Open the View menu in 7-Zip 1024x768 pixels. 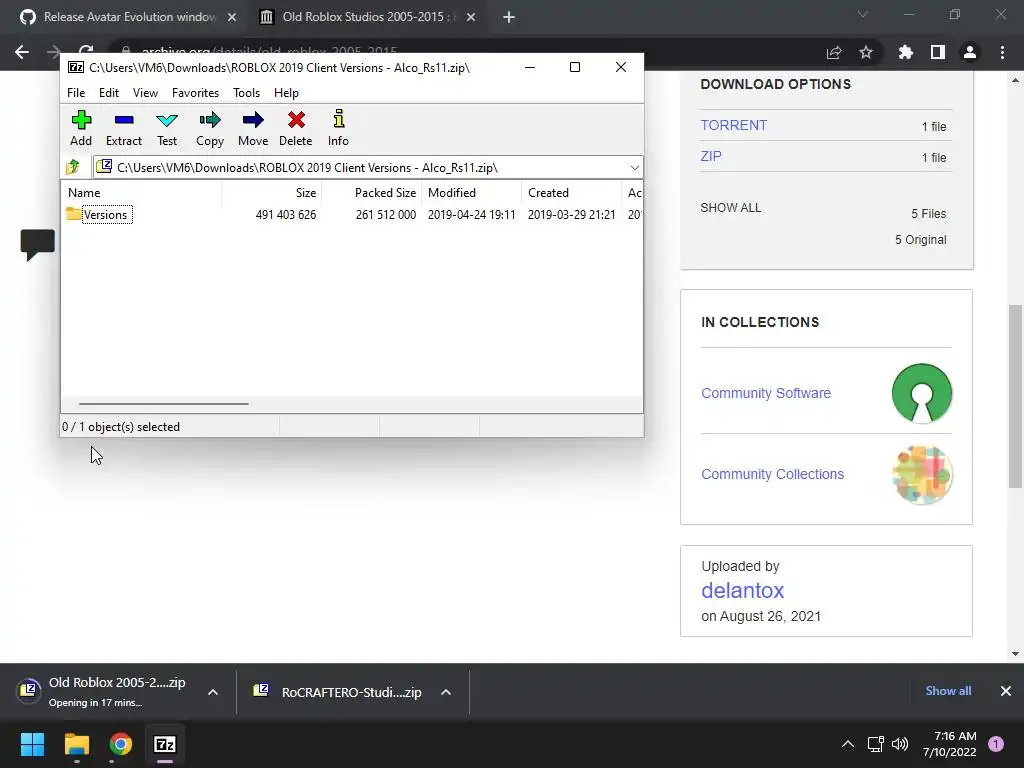pos(145,93)
